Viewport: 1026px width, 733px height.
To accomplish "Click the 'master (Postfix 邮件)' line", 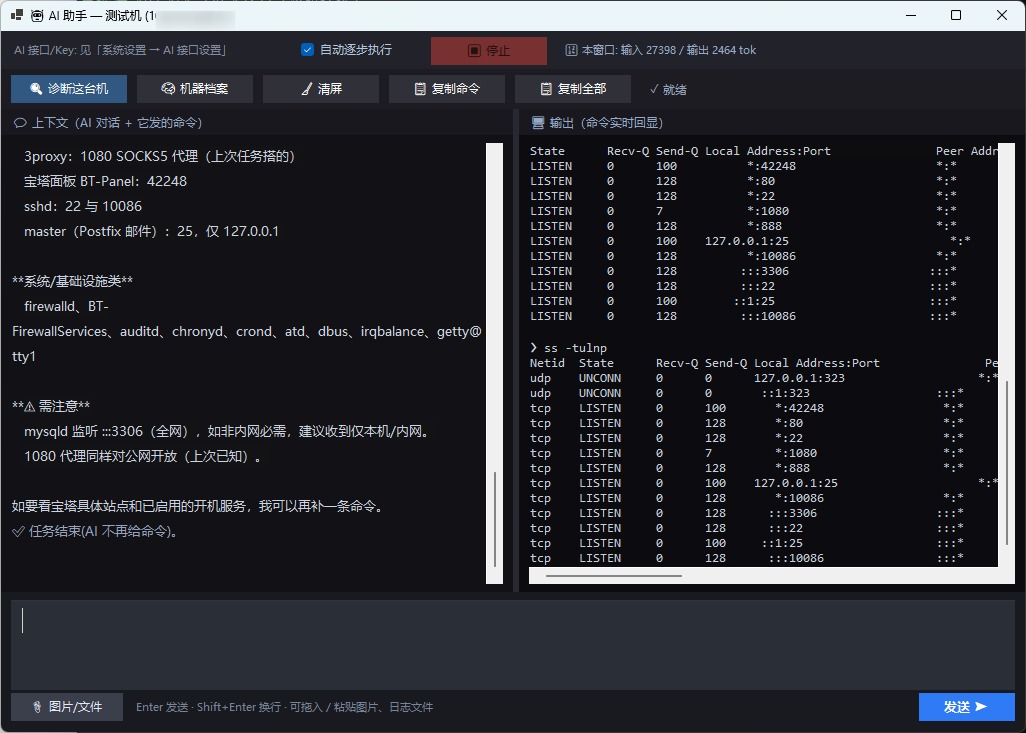I will click(151, 231).
